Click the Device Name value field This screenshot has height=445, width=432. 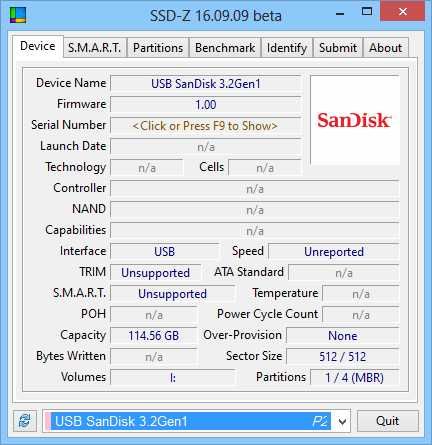(x=205, y=83)
